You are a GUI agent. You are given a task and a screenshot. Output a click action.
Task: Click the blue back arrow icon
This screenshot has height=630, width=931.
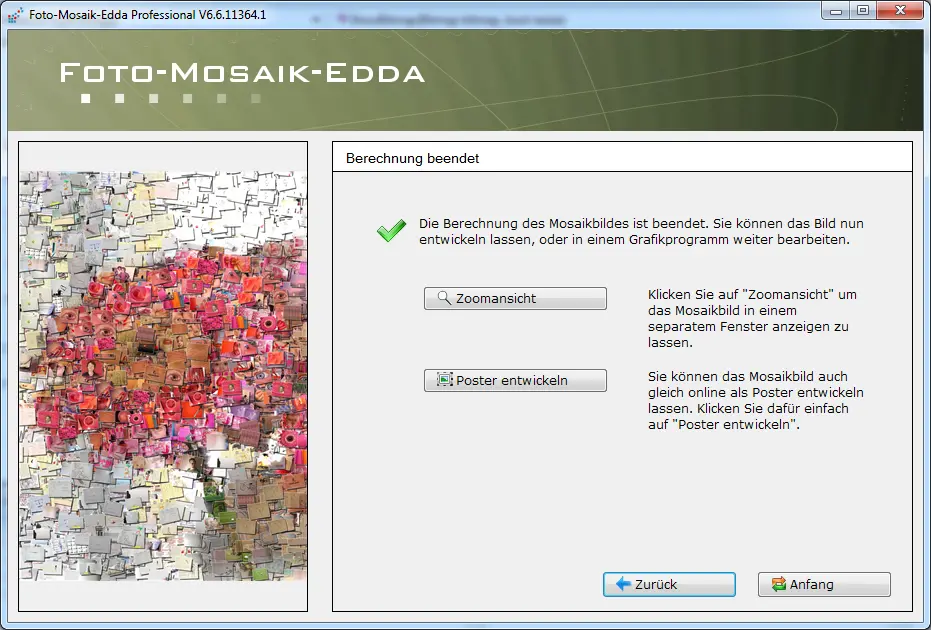623,584
